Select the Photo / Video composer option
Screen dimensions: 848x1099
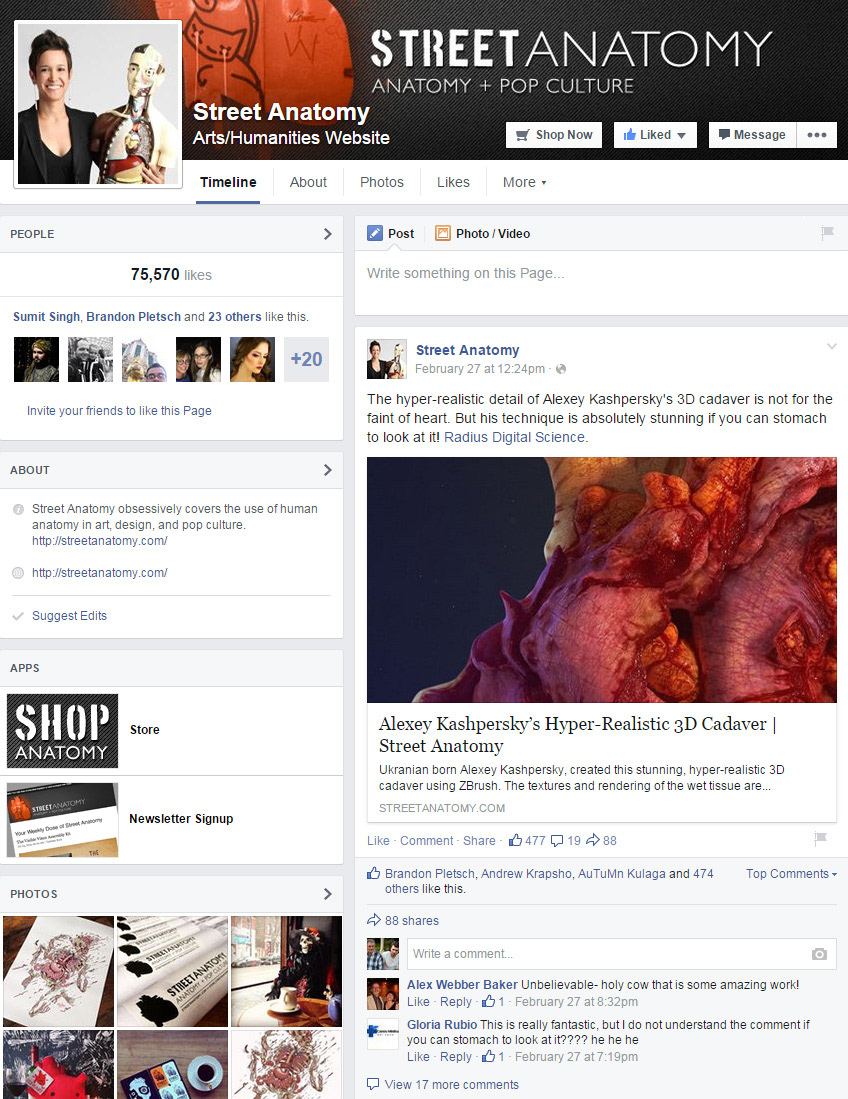click(483, 233)
